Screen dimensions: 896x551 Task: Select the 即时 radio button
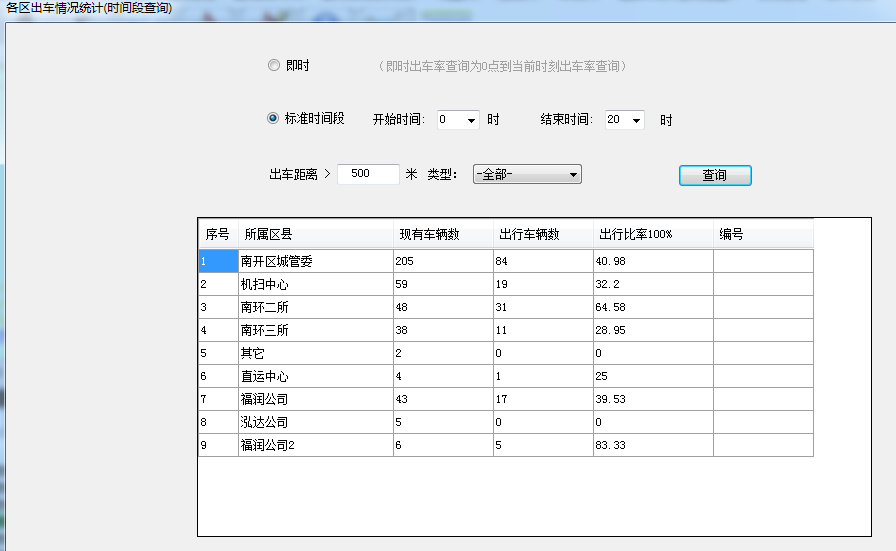[274, 66]
